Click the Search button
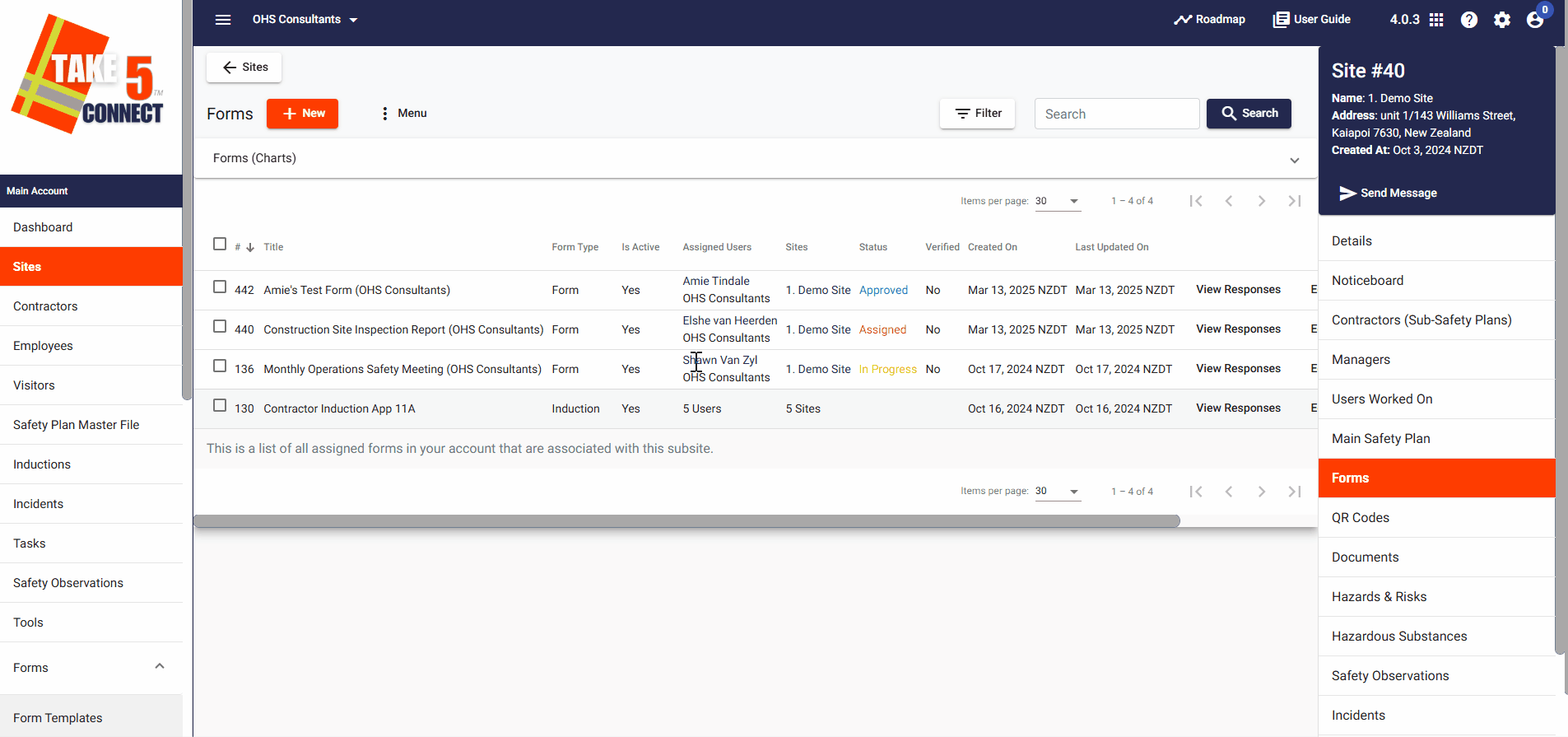 1249,114
